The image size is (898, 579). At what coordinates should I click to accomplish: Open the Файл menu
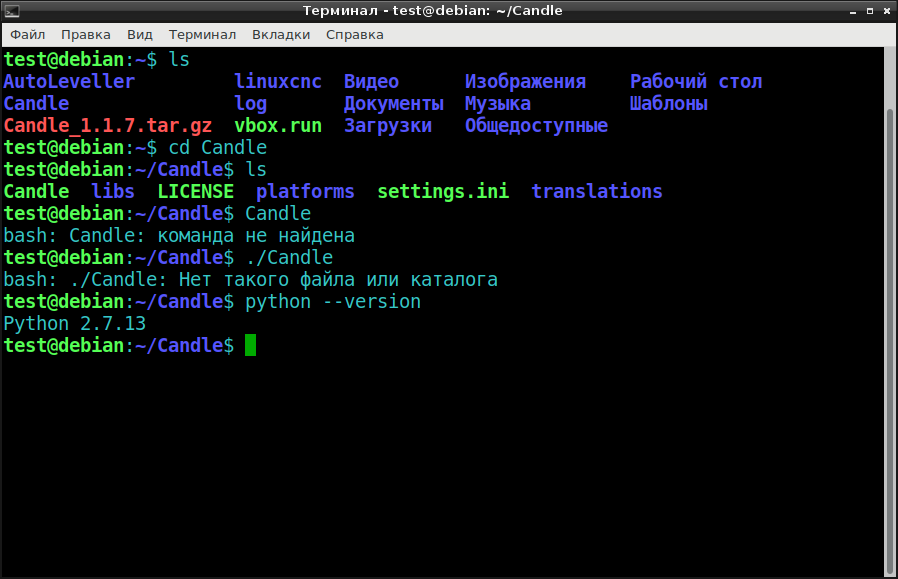pyautogui.click(x=27, y=35)
